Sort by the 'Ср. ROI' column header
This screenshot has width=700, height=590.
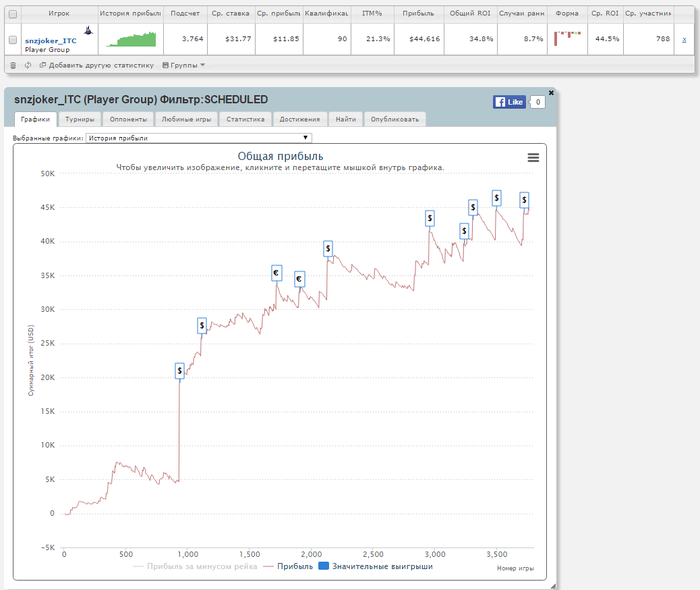tap(605, 13)
